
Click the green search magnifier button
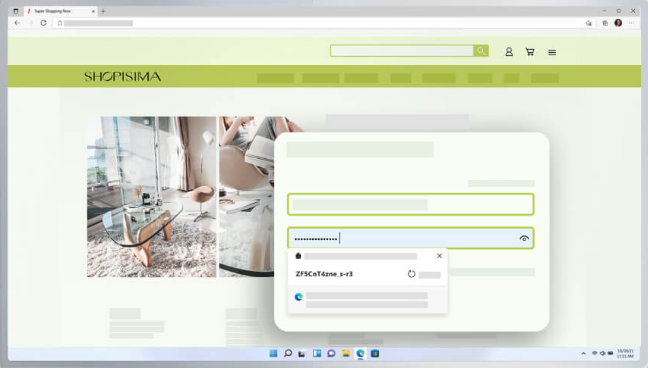(481, 51)
